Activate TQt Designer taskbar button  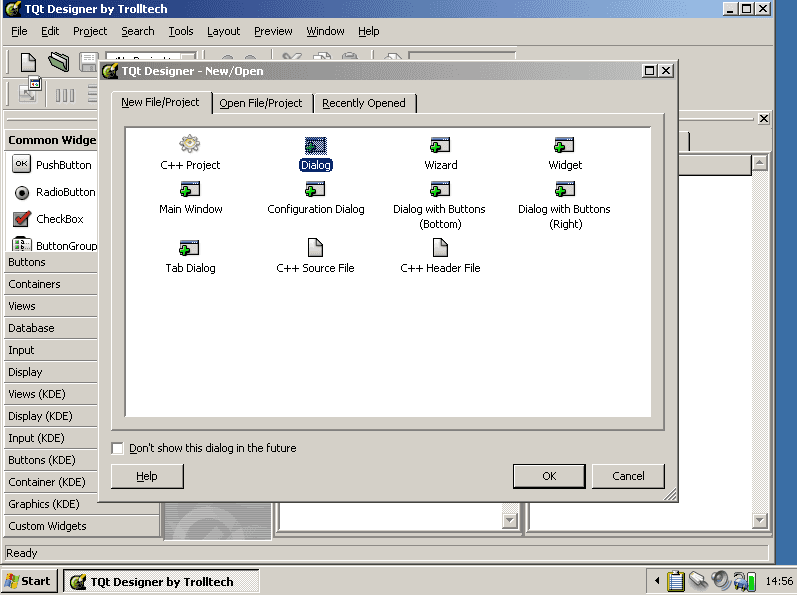click(161, 581)
